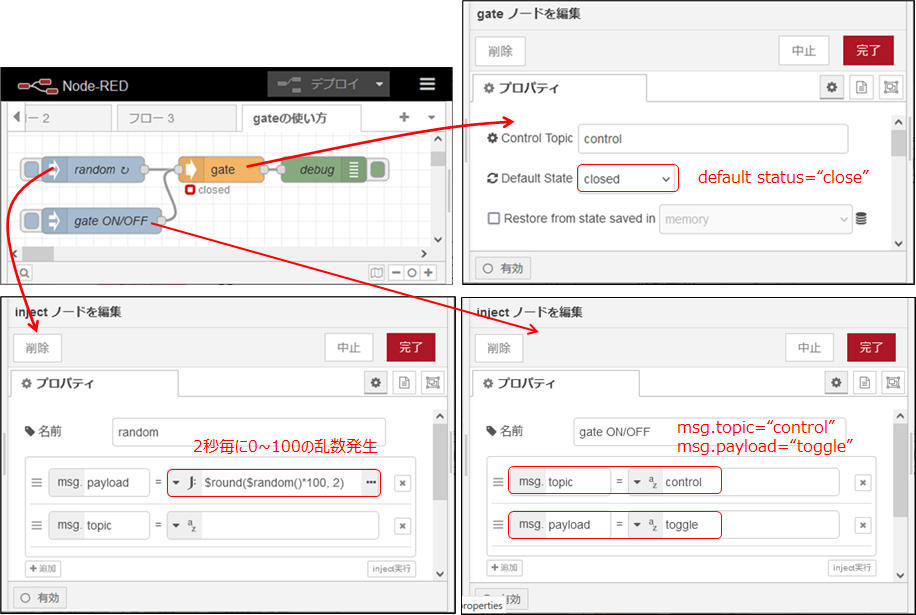Expand the JSONata expression editor for payload
916x615 pixels.
(371, 482)
